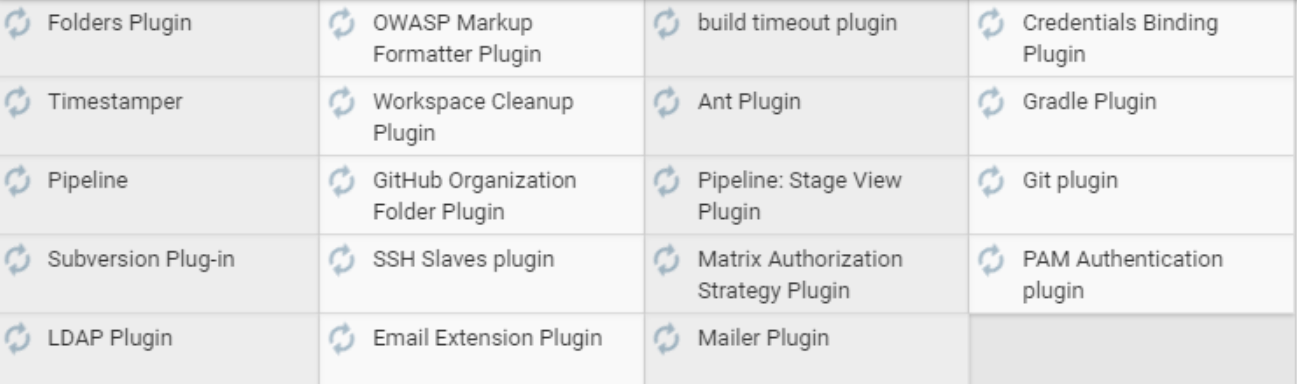Click the spinner icon beside SSH Slaves plugin

341,260
